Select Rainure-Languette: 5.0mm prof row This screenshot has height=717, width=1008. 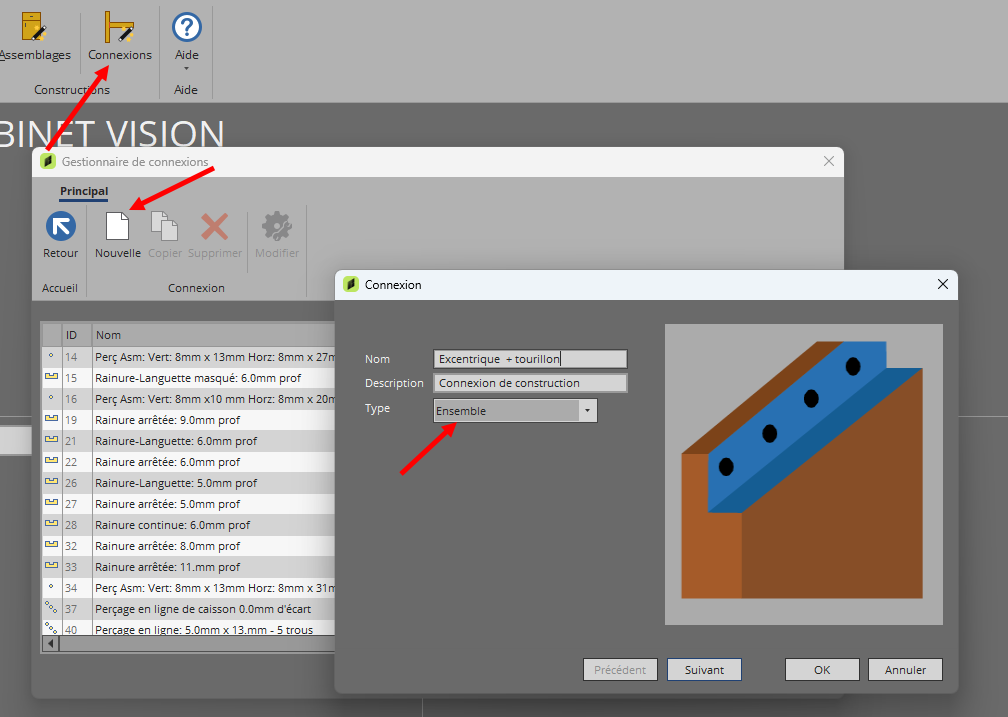188,483
